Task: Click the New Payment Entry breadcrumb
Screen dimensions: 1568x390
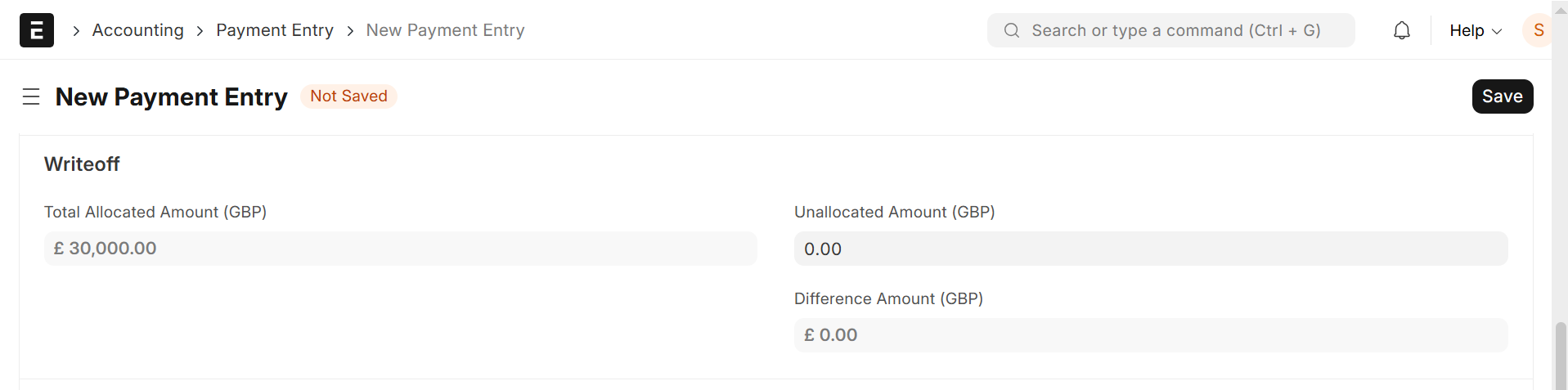Action: (445, 30)
